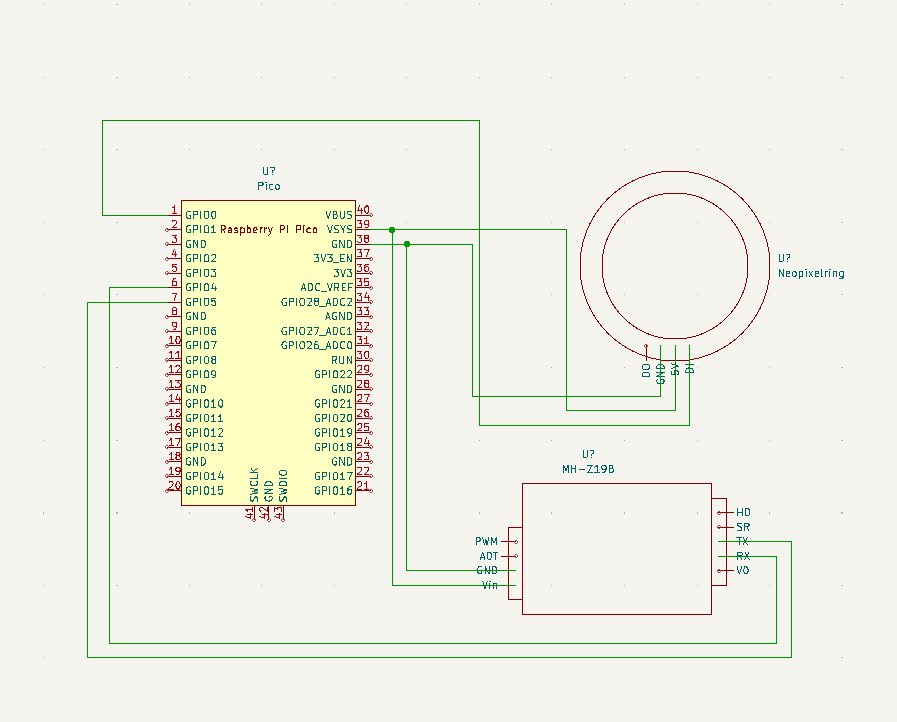Click the ADC_VREF pin label

327,288
